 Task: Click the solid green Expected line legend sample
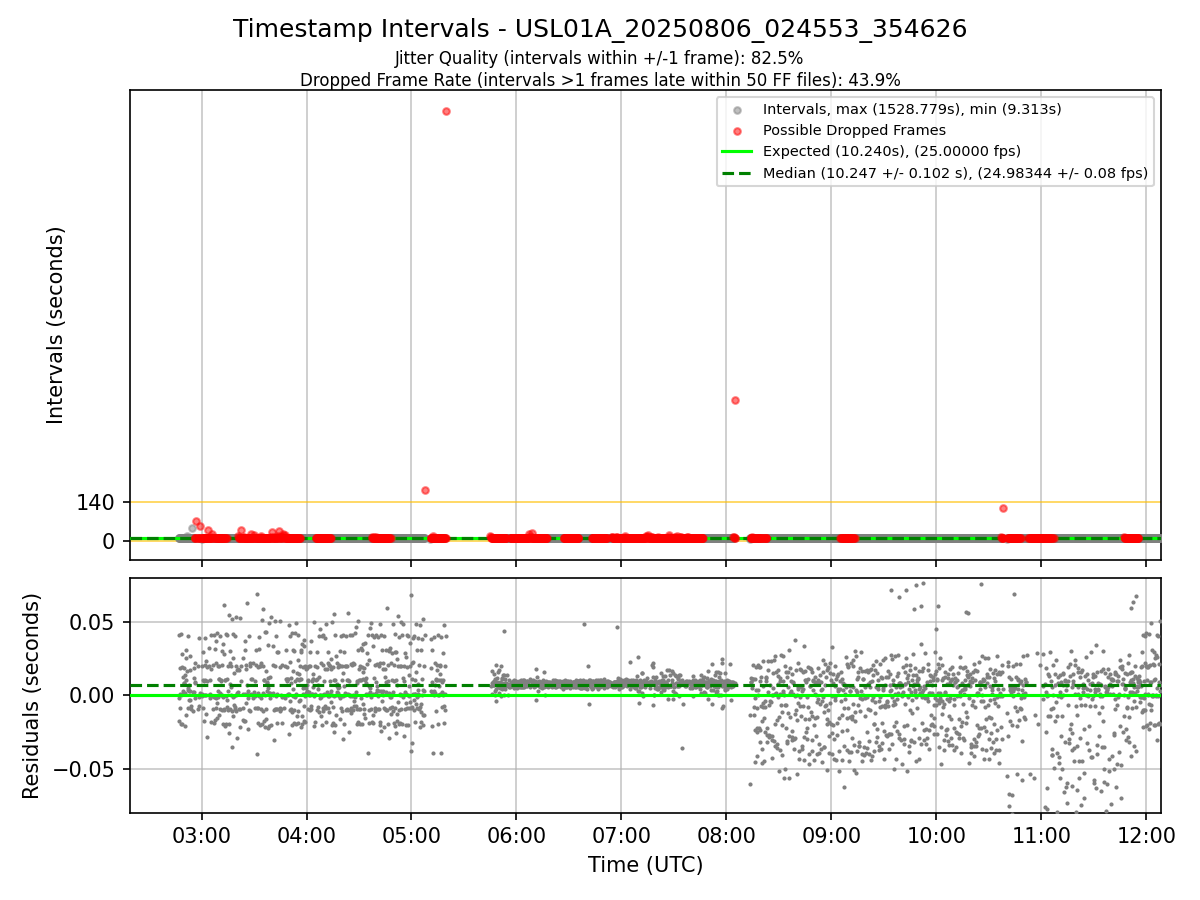(x=737, y=152)
